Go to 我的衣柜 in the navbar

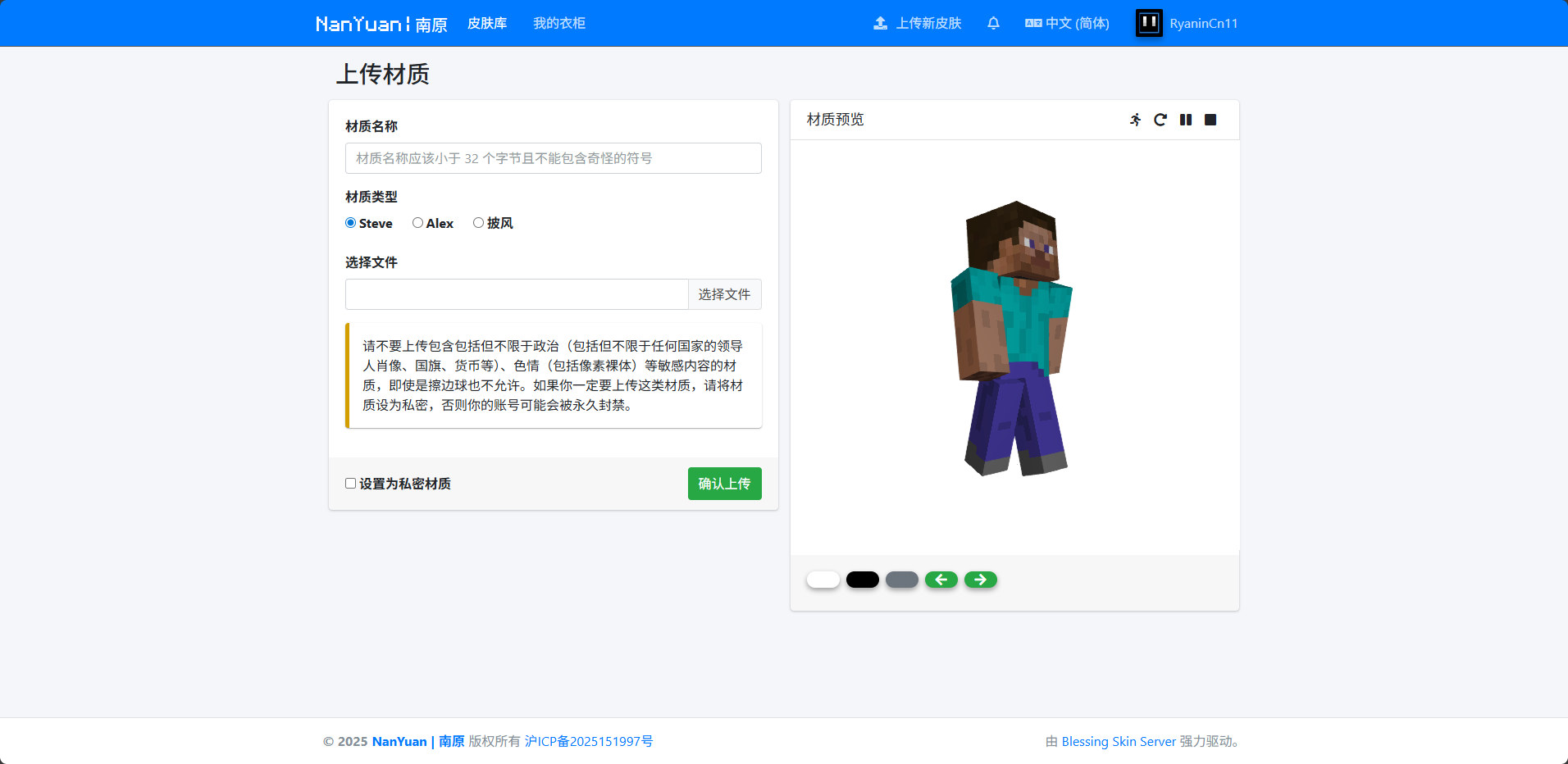[559, 23]
